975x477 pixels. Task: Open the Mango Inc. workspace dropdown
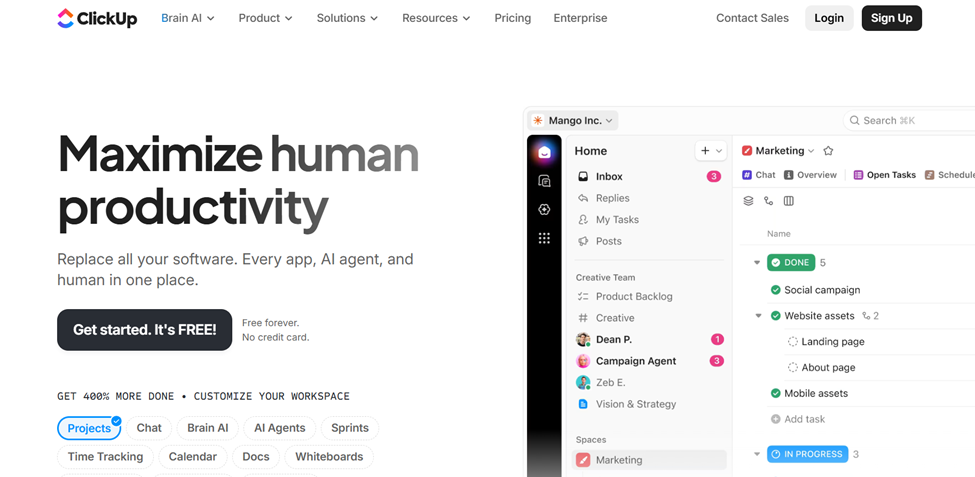(574, 120)
